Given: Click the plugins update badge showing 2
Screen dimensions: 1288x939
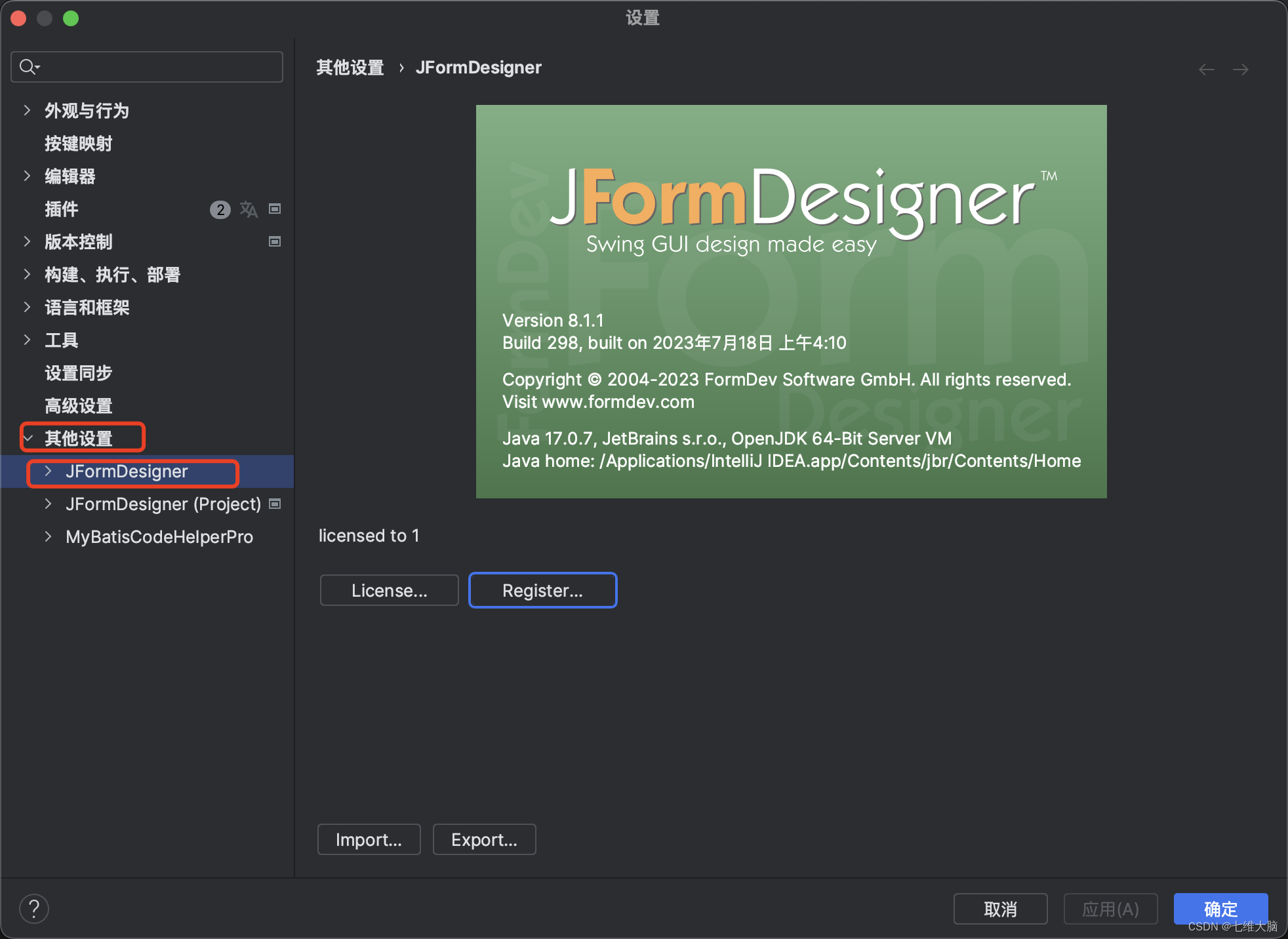Looking at the screenshot, I should (x=220, y=209).
